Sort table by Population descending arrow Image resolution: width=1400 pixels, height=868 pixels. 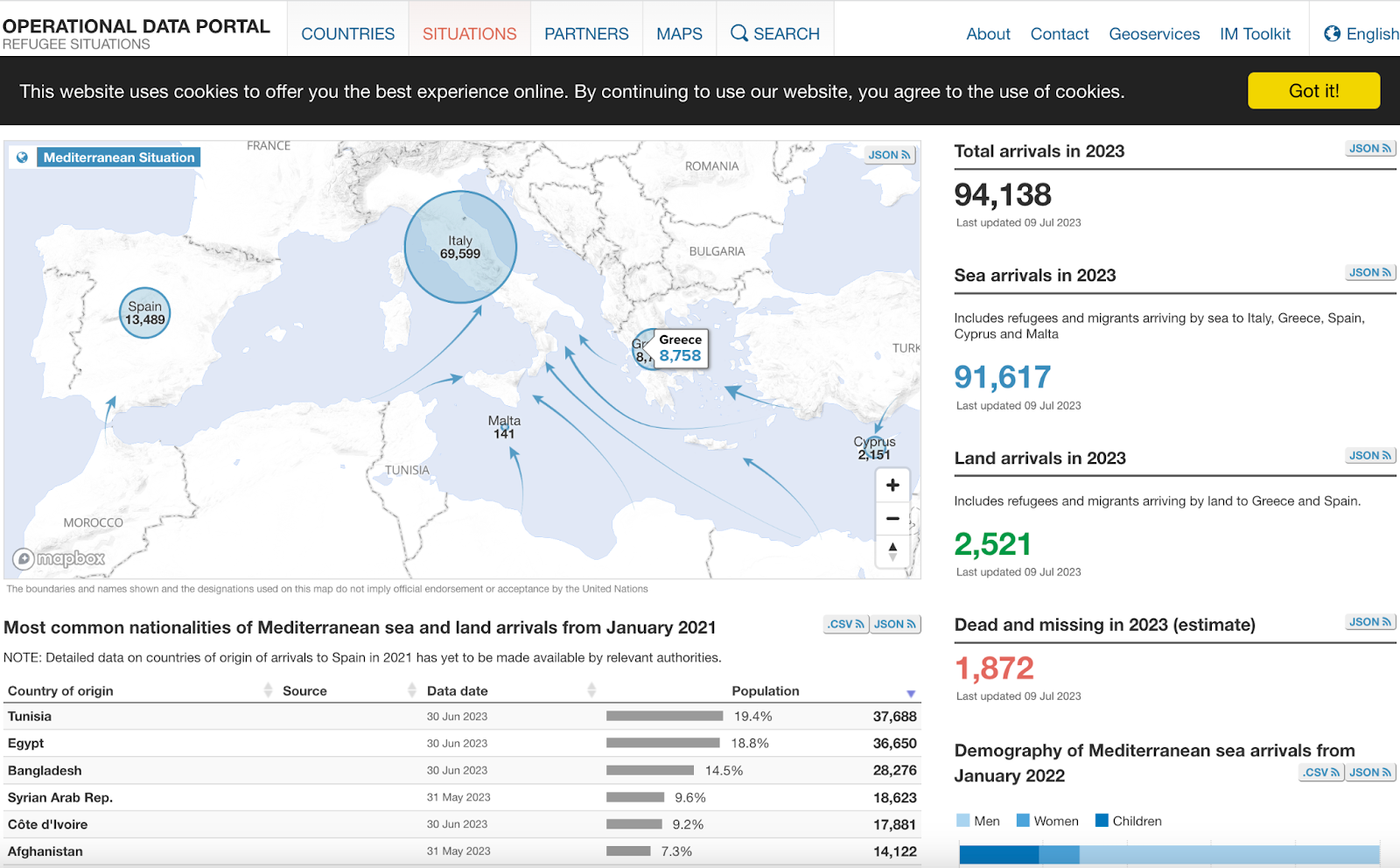[x=911, y=693]
